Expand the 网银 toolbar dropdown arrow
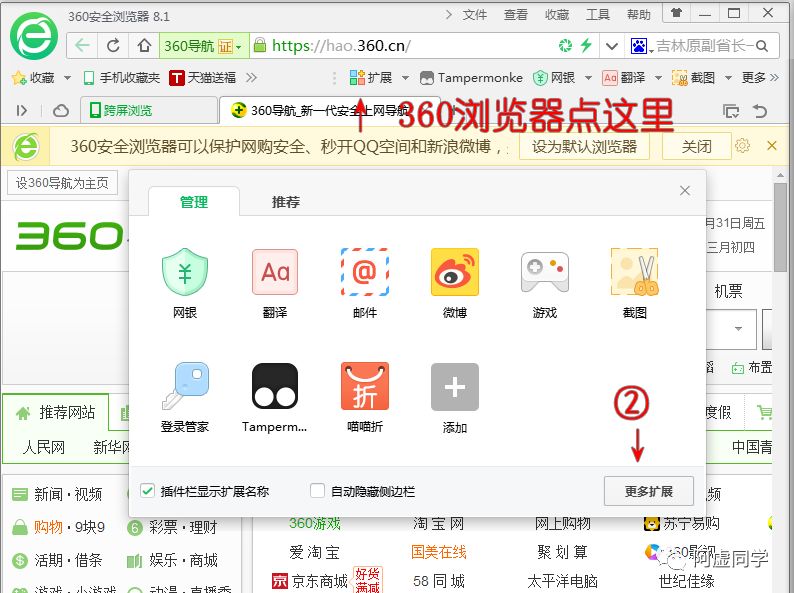The height and width of the screenshot is (593, 794). point(588,78)
